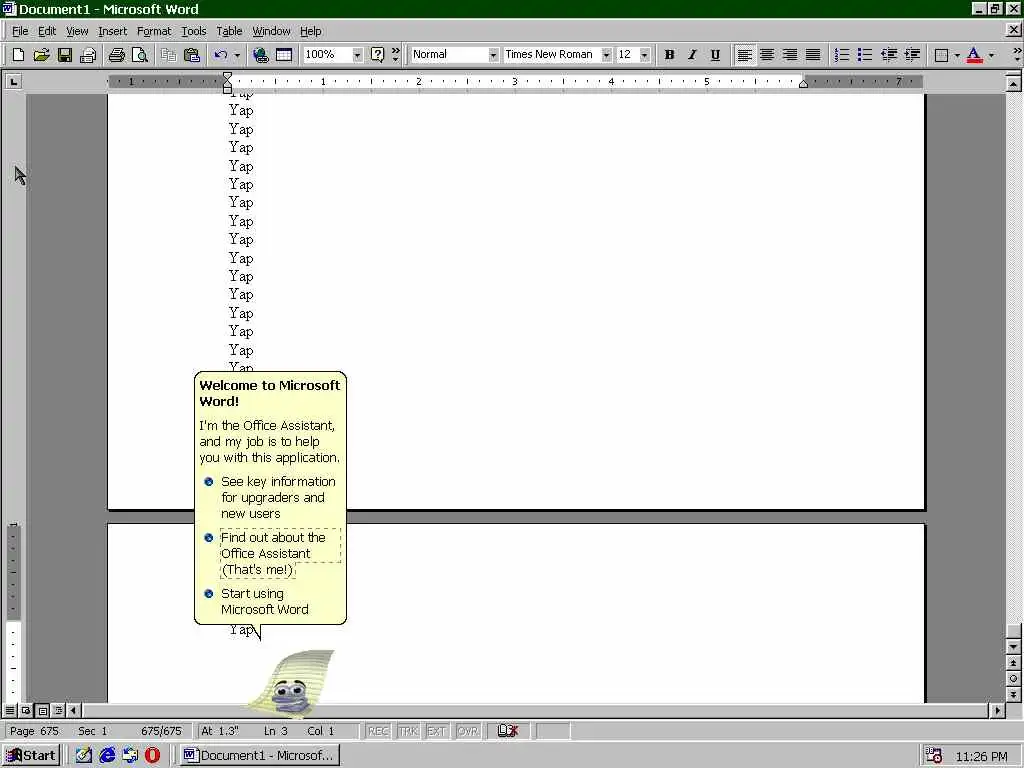Click the Clippit Office Assistant character
Screen dimensions: 1024x768
pos(293,682)
